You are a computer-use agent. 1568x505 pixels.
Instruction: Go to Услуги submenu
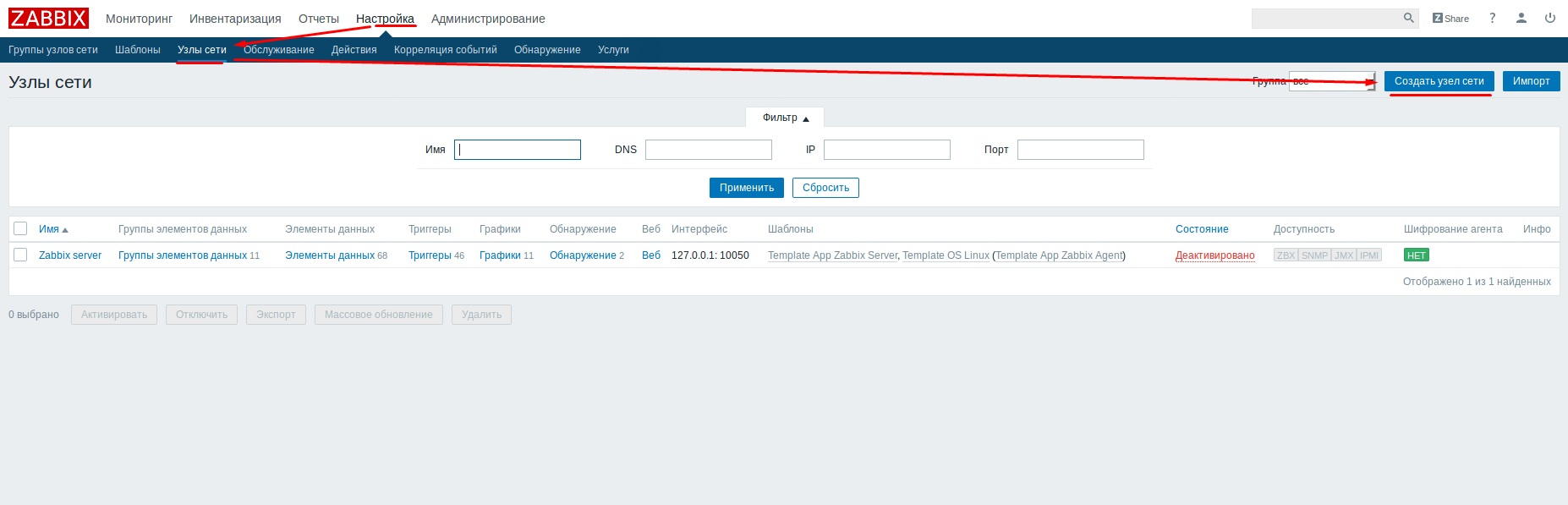click(x=613, y=50)
